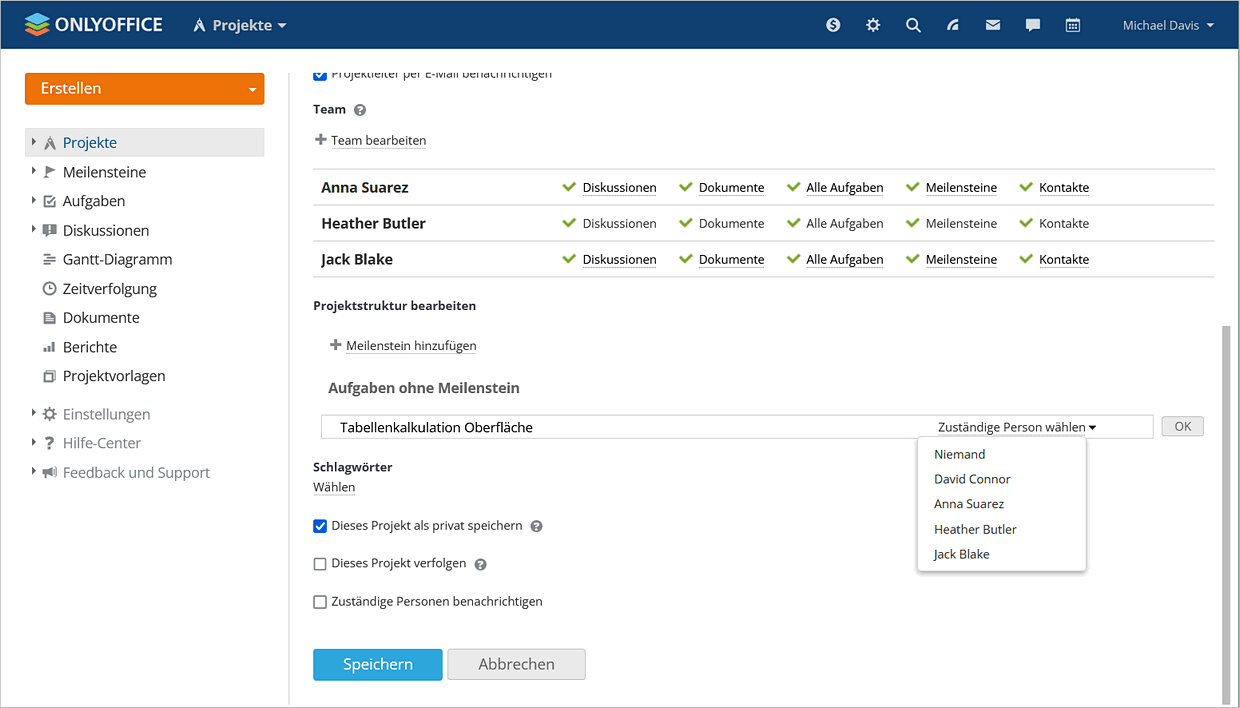Expand the Diskussionen sidebar item

(34, 230)
